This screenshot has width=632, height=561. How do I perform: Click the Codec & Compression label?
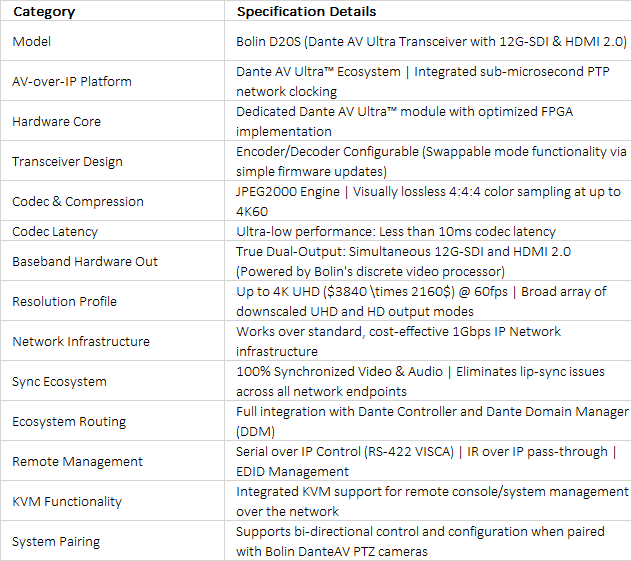(x=78, y=201)
